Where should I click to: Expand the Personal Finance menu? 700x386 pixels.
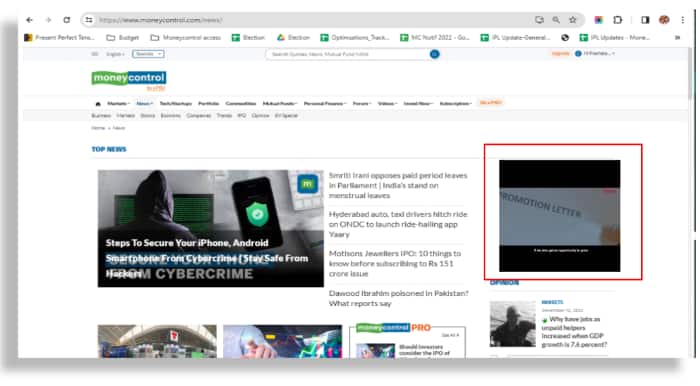pyautogui.click(x=325, y=104)
